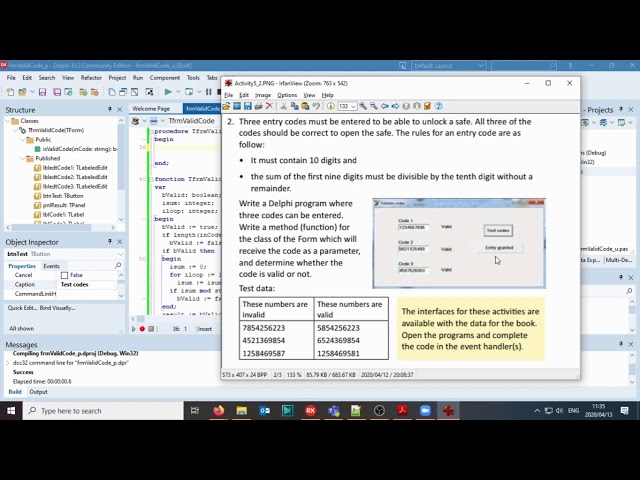Screen dimensions: 640x480
Task: Open IrfanView settings icon with checkmark
Action: tap(427, 106)
